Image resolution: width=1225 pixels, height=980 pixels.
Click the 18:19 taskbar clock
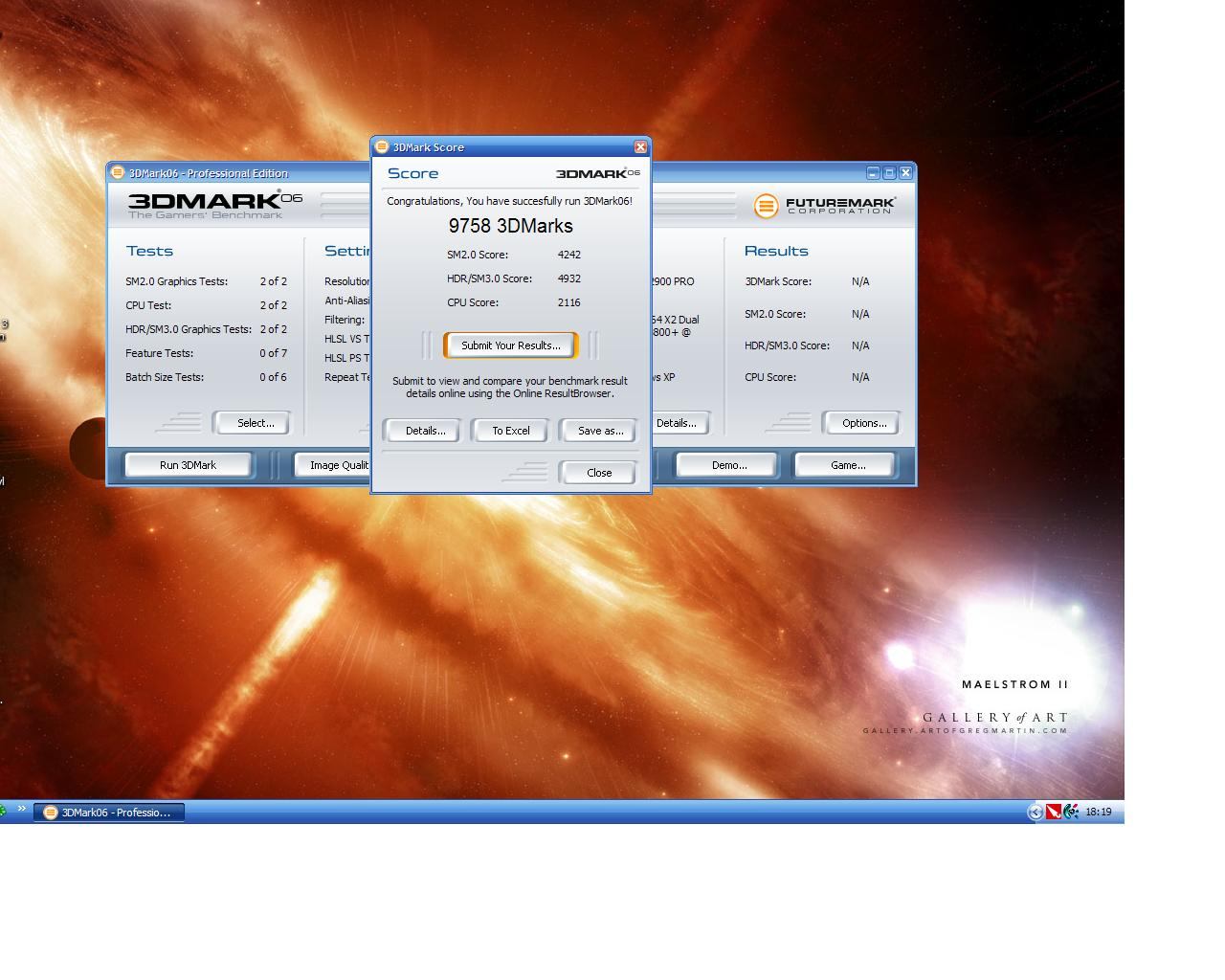[x=1099, y=812]
